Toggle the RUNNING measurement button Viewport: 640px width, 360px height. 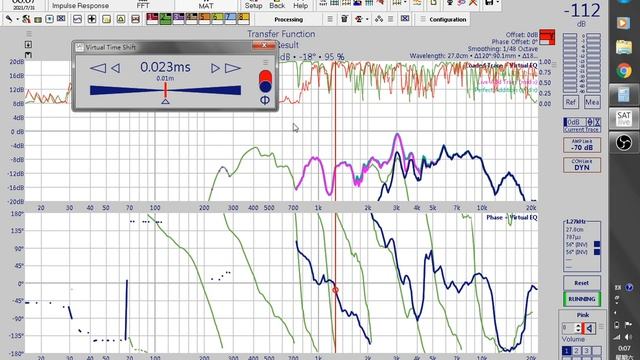(x=582, y=299)
